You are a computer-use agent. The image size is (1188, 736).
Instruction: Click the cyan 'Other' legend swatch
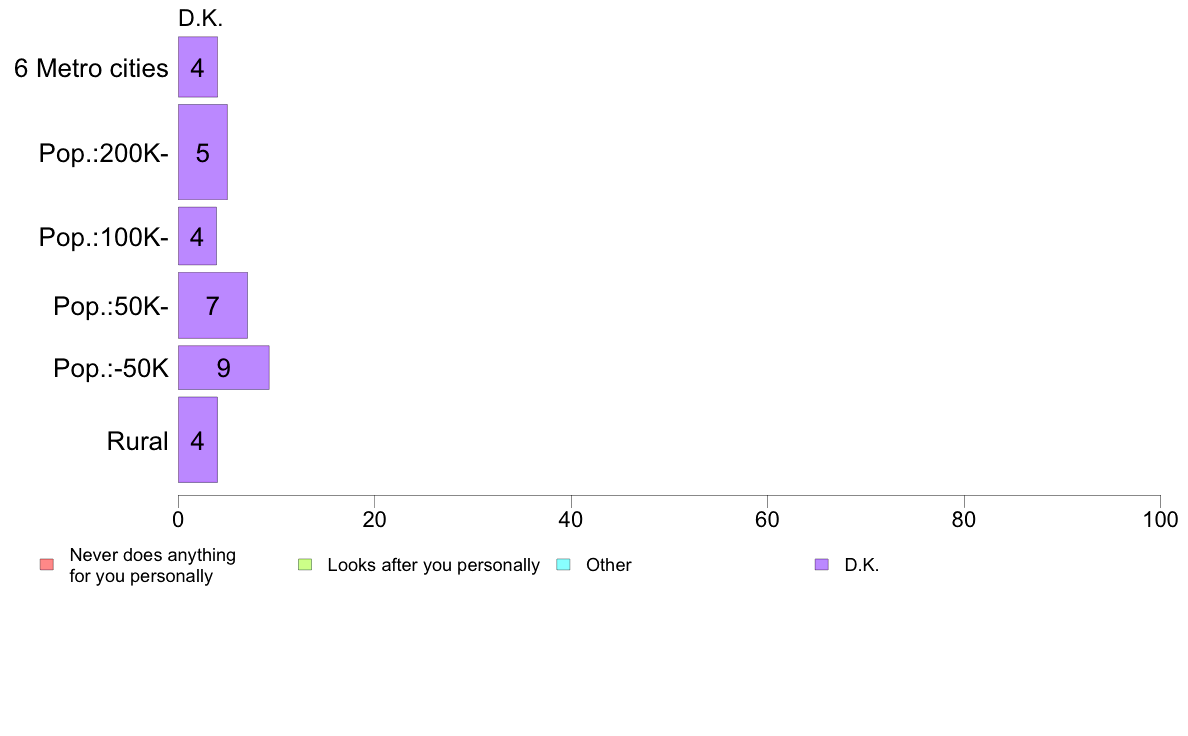click(x=564, y=565)
